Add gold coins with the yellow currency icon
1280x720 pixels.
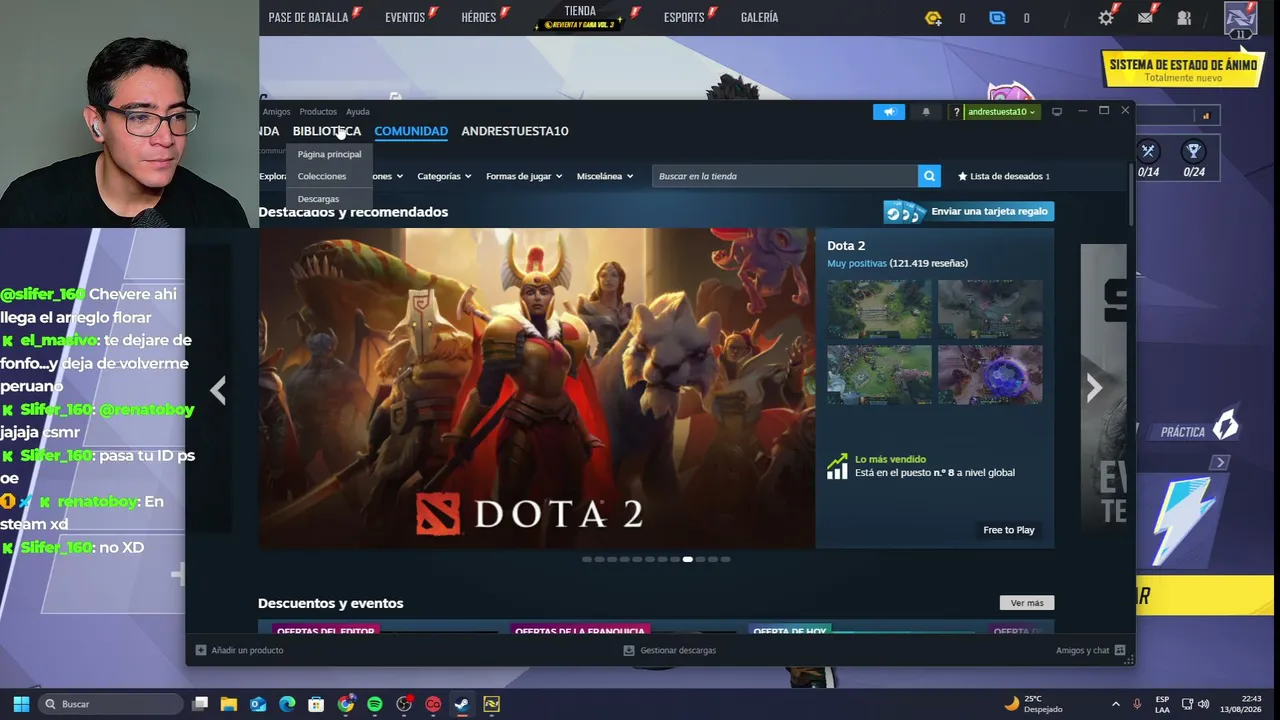pos(934,18)
